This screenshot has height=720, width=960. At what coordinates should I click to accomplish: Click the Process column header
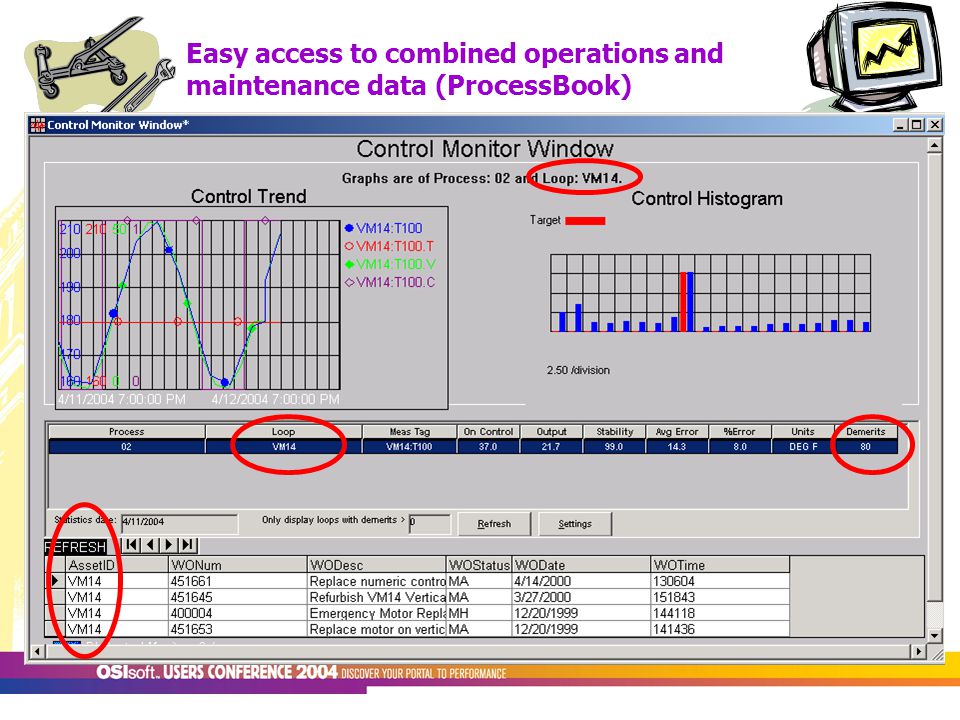click(x=127, y=432)
